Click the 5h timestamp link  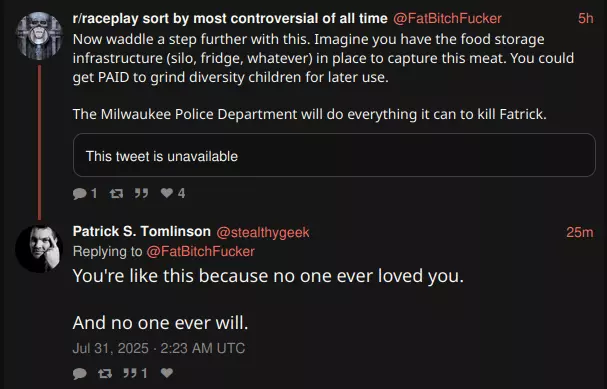tap(586, 18)
